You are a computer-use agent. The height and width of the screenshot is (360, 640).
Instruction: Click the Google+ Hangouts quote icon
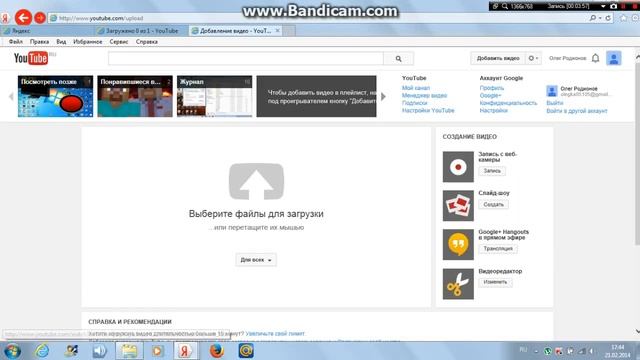coord(458,244)
